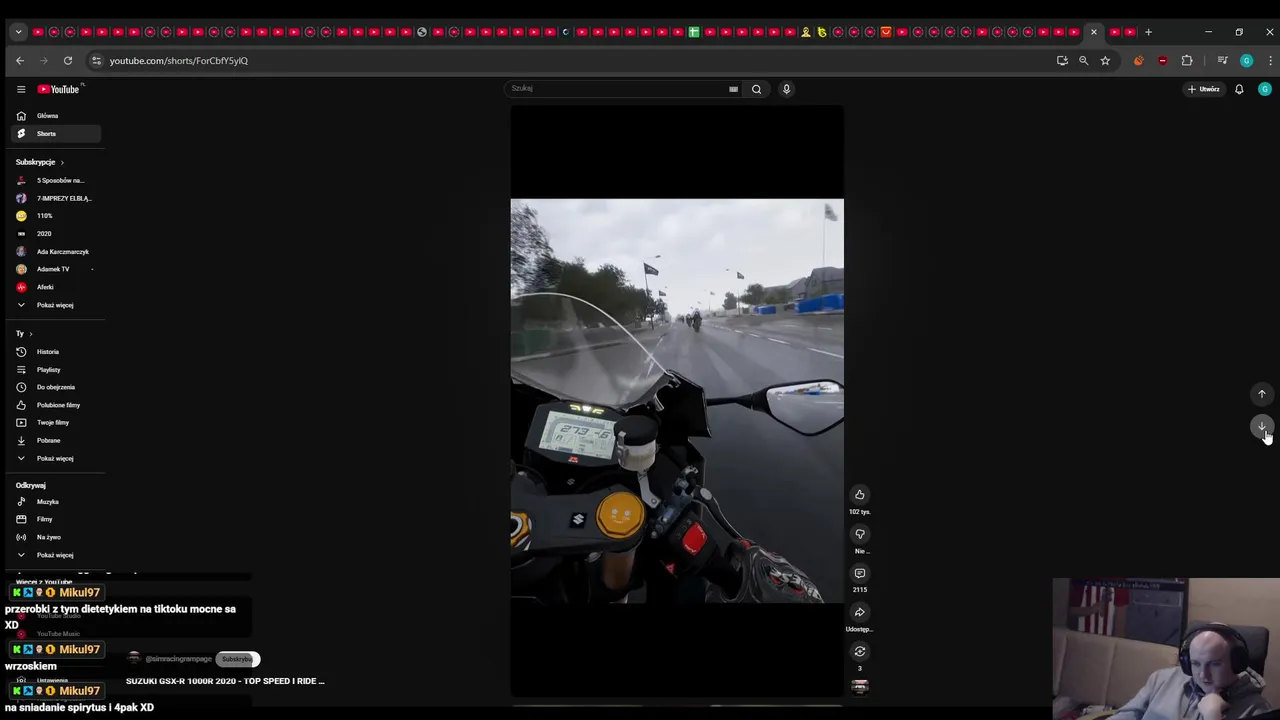Viewport: 1280px width, 720px height.
Task: Click browser back button
Action: coord(20,61)
